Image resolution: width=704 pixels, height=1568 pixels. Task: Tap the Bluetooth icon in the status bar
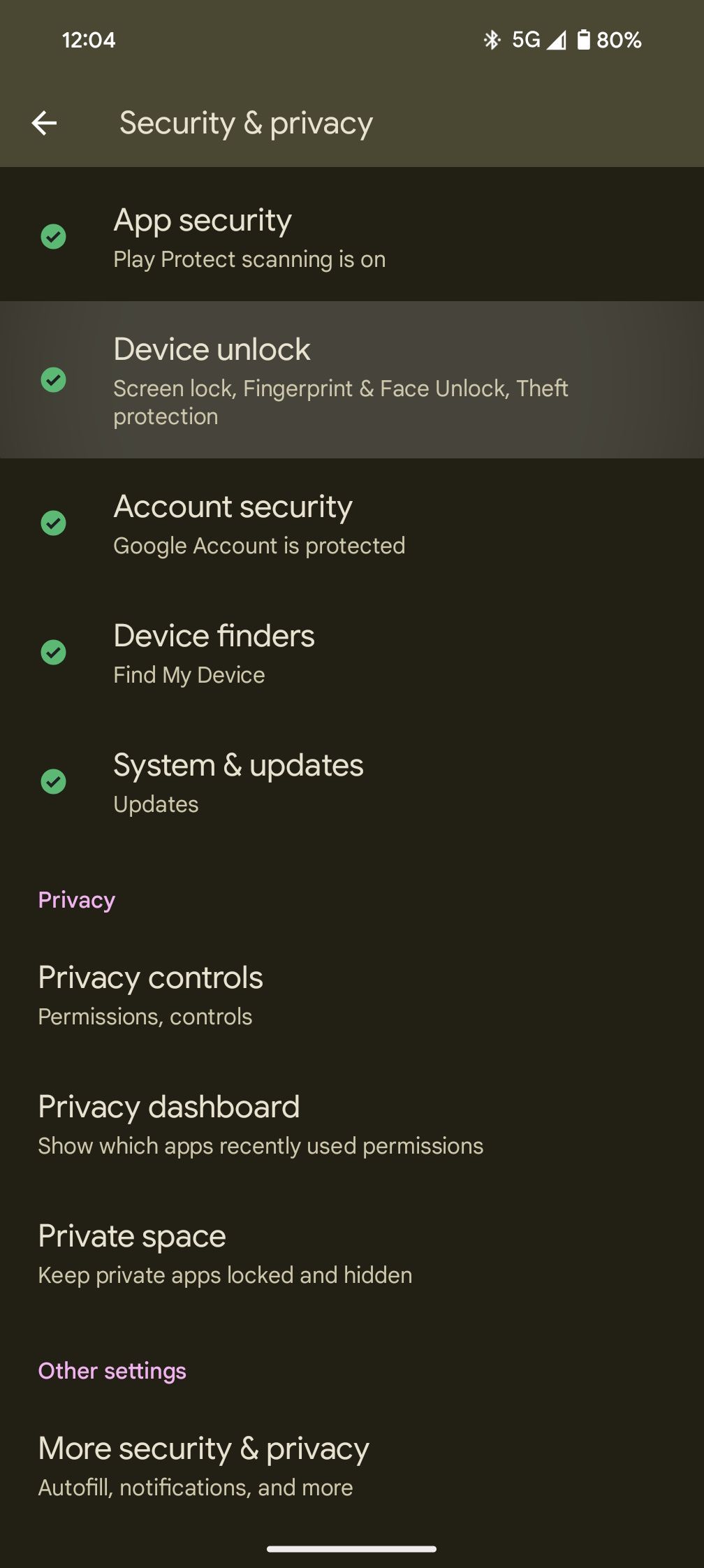coord(493,40)
